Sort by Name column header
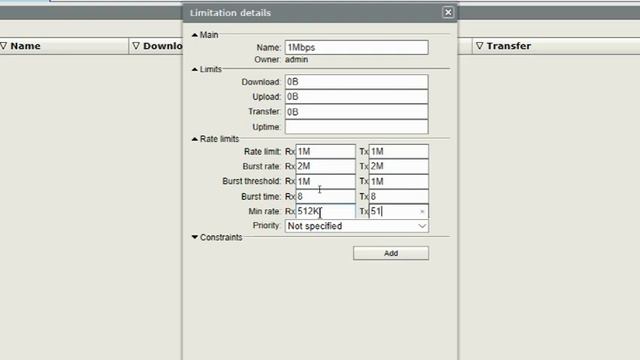This screenshot has width=640, height=360. point(64,46)
